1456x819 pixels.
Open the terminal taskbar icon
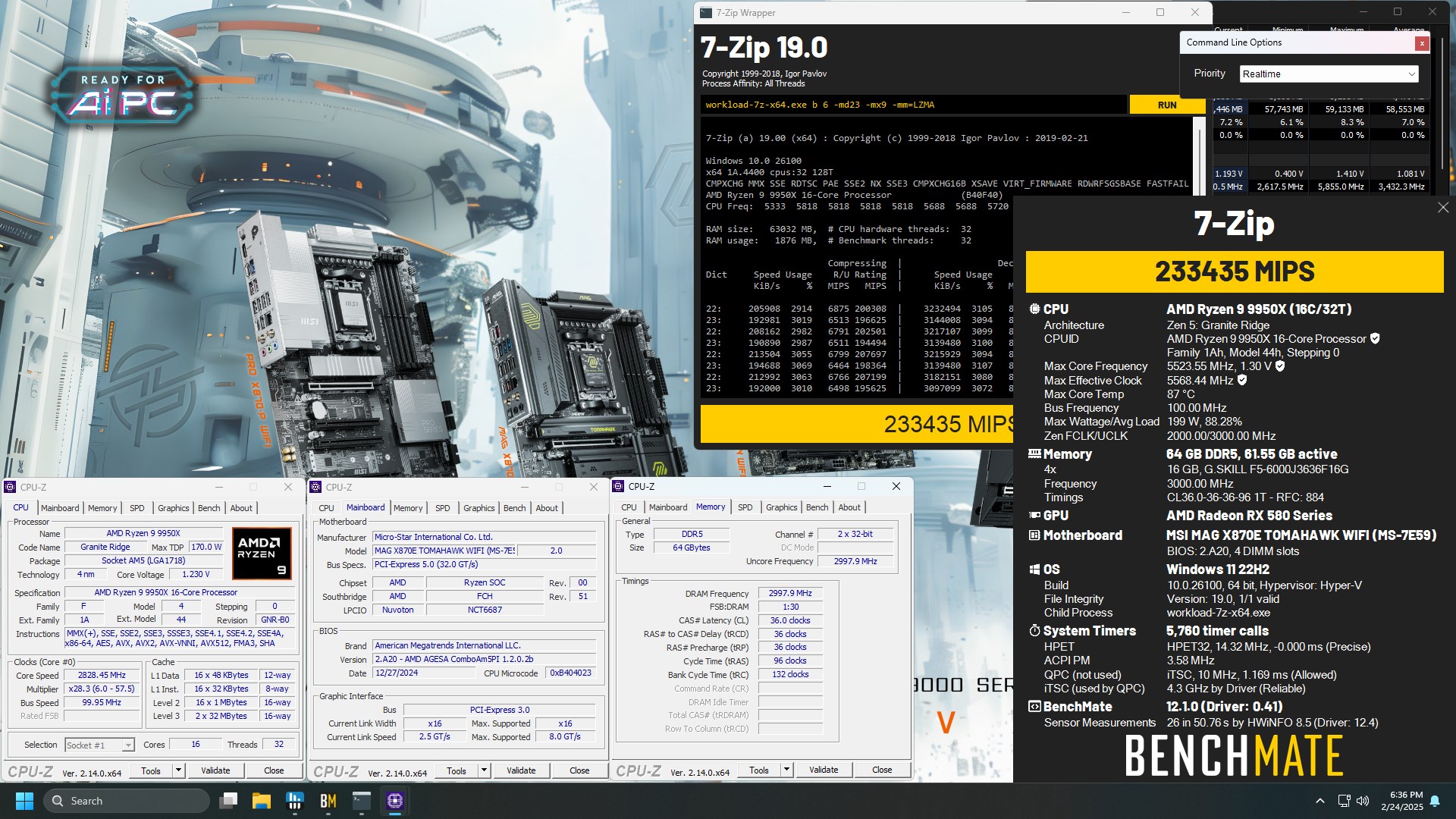point(362,801)
